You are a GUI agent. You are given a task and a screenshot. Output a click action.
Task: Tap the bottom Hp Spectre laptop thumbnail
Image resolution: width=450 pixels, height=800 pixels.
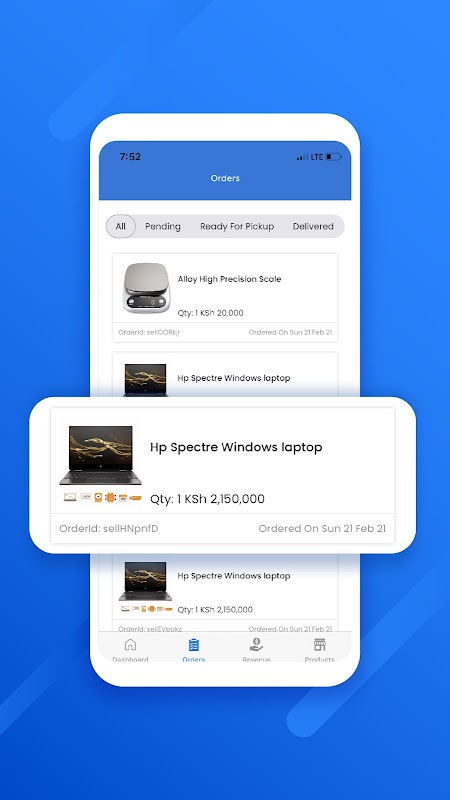coord(145,581)
